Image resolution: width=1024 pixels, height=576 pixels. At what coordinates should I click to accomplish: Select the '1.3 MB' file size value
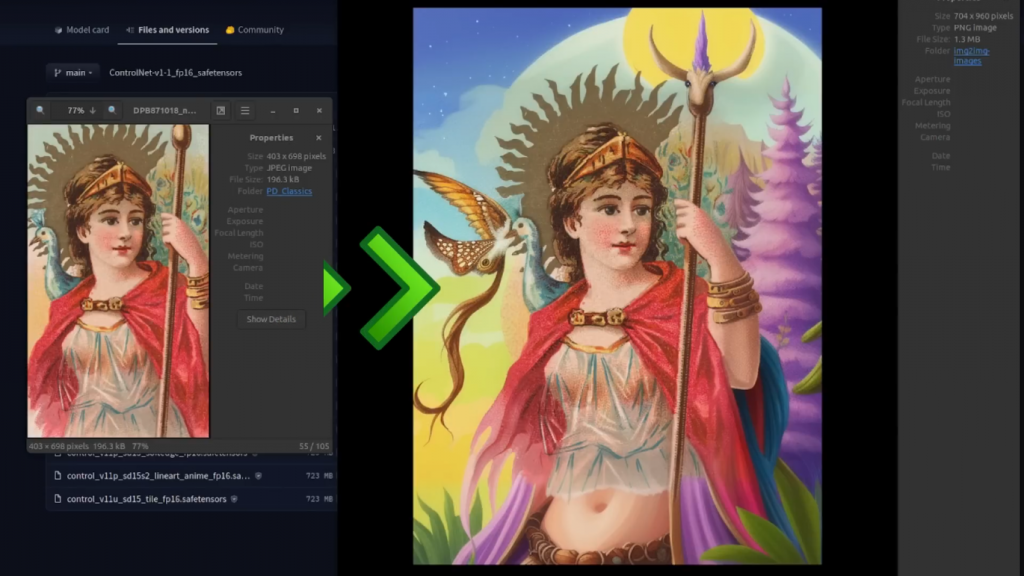point(967,39)
